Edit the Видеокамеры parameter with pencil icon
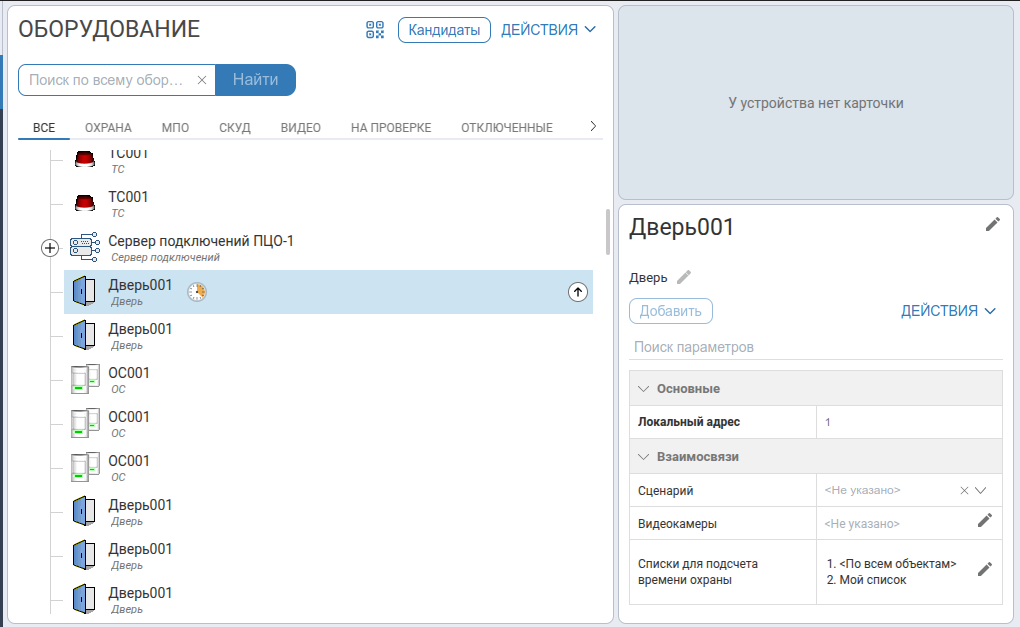Screen dimensions: 1020x627 click(x=984, y=520)
